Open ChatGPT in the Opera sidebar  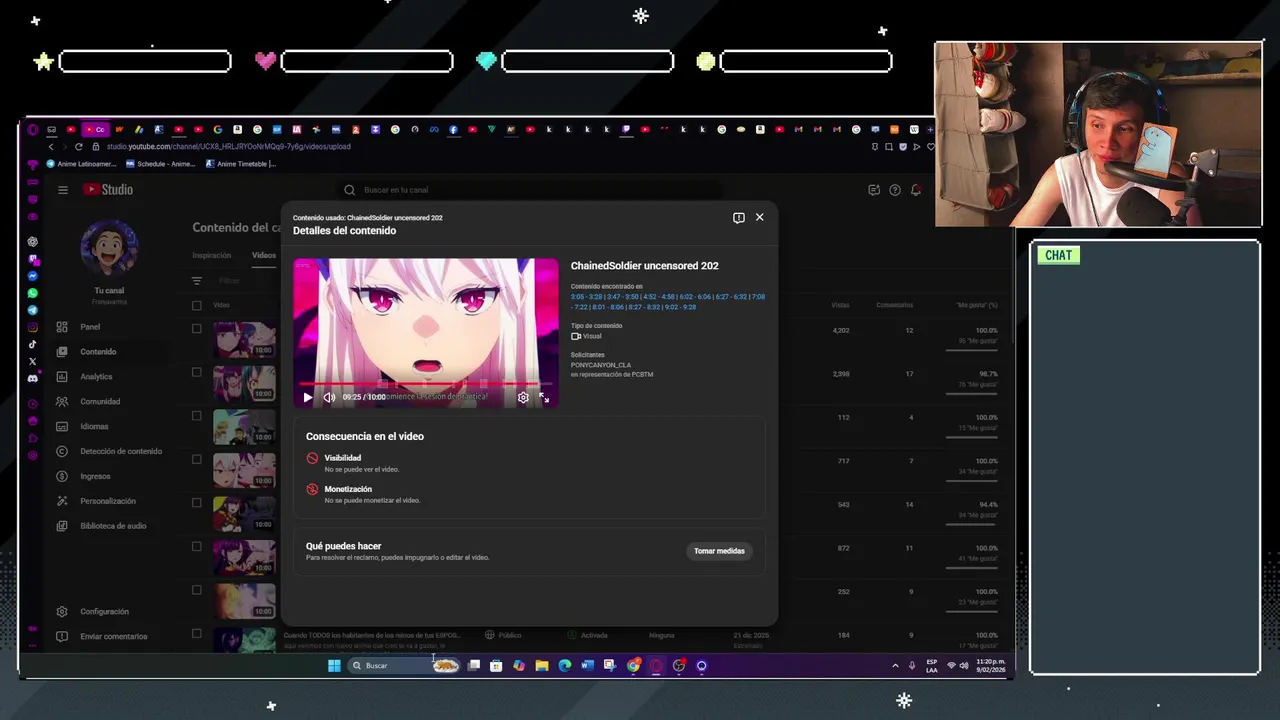[x=33, y=242]
